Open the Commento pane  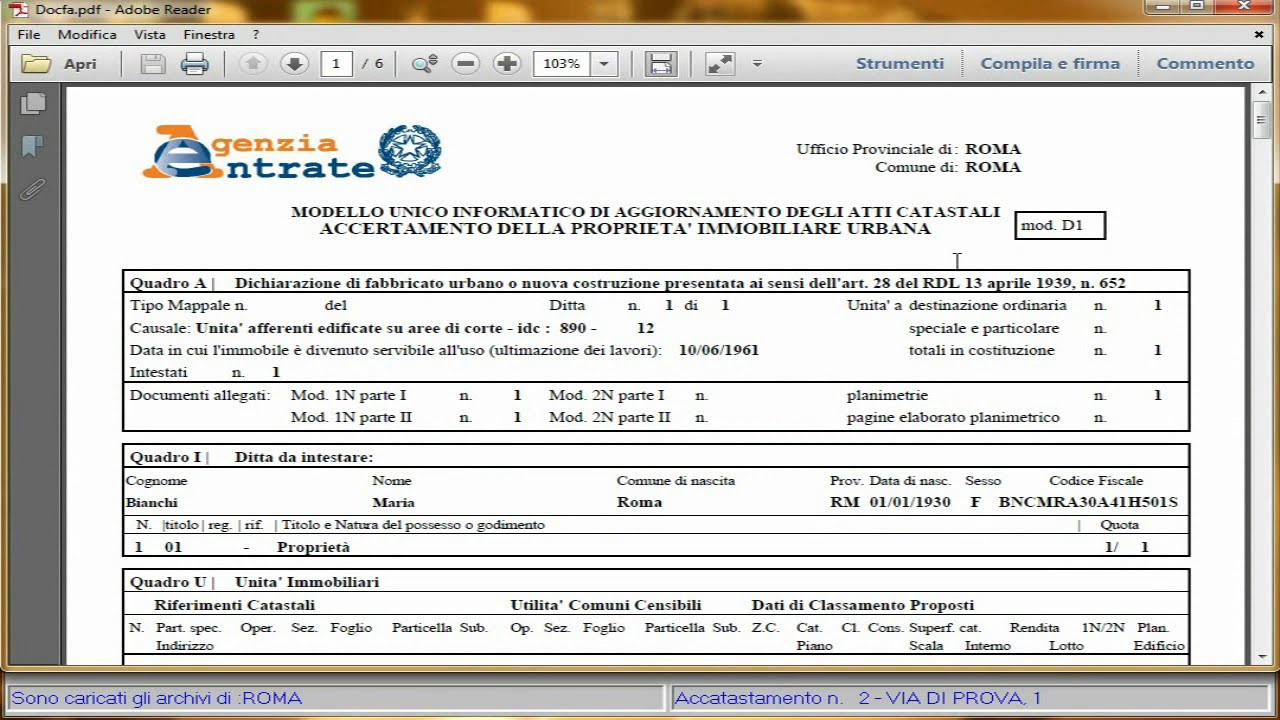coord(1205,63)
